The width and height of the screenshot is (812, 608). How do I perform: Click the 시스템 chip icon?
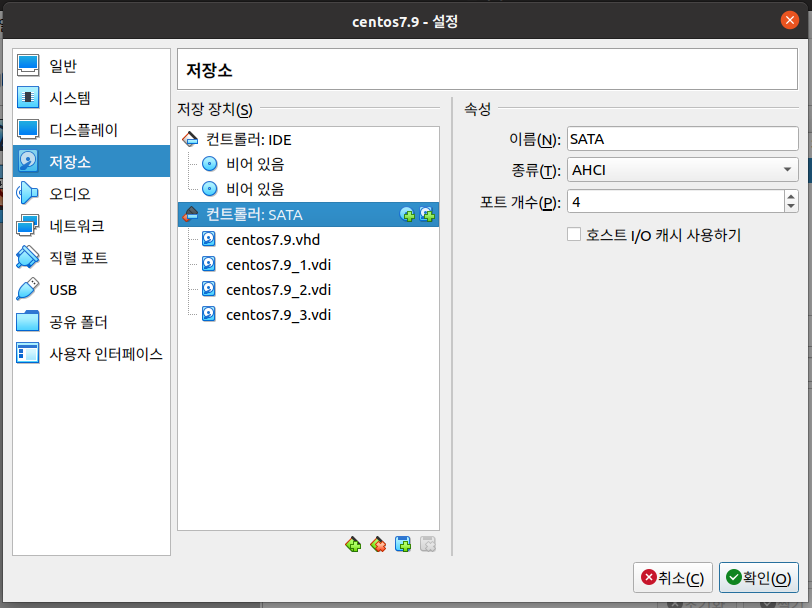pos(27,97)
